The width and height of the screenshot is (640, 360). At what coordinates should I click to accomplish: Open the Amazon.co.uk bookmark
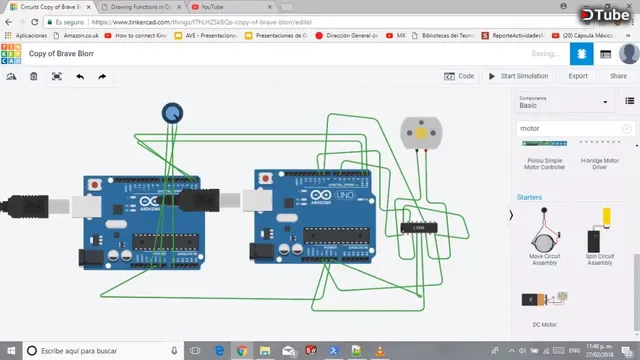76,36
